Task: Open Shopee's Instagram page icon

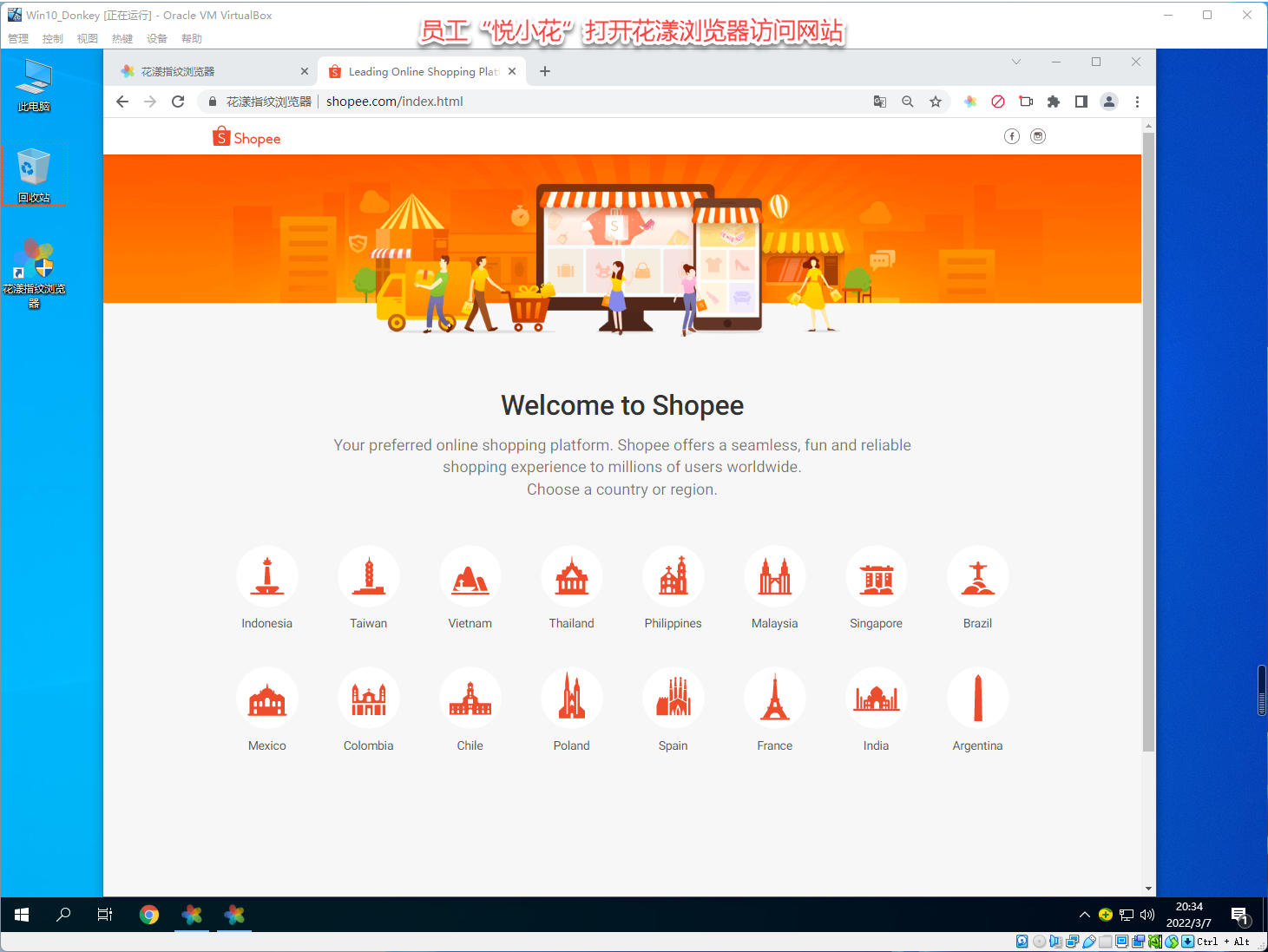Action: click(1038, 136)
